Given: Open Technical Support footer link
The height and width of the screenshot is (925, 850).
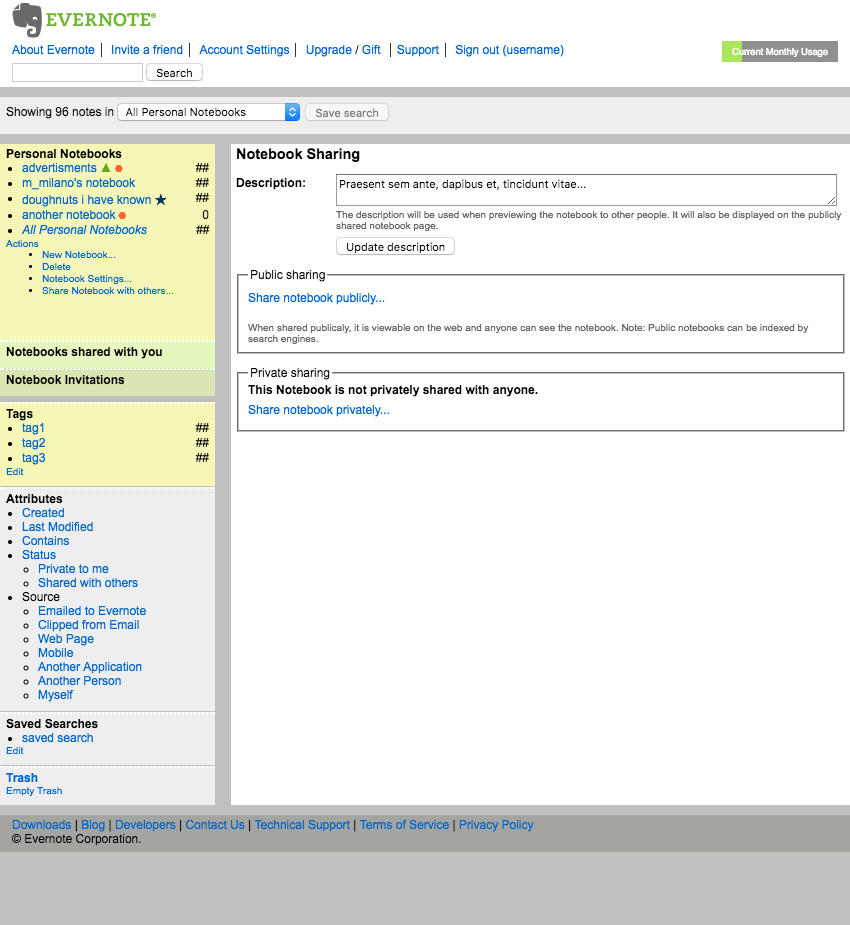Looking at the screenshot, I should point(302,825).
